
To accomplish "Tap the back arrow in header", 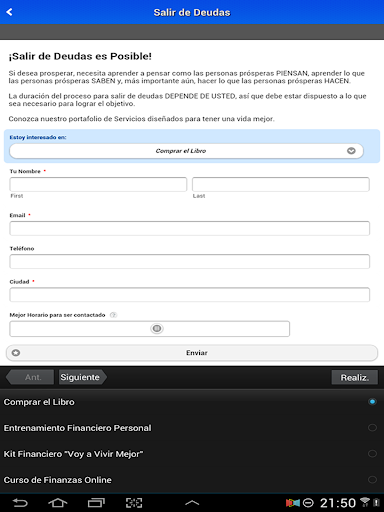I will pyautogui.click(x=9, y=12).
